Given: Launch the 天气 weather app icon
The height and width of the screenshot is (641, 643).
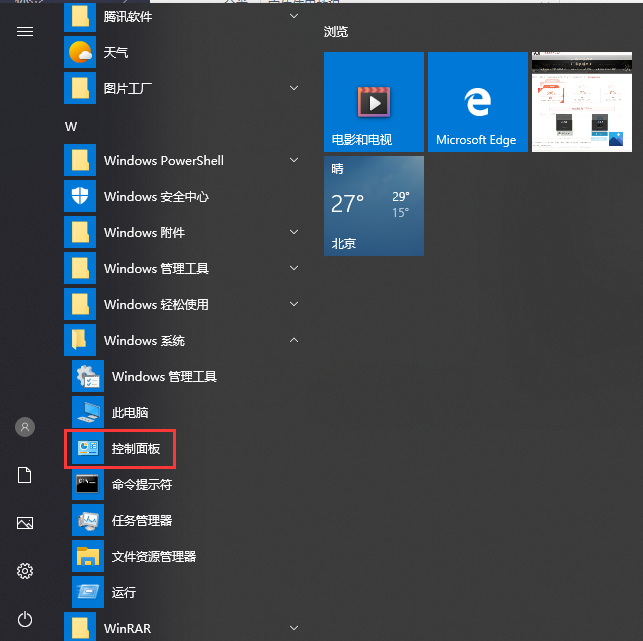Looking at the screenshot, I should (80, 52).
